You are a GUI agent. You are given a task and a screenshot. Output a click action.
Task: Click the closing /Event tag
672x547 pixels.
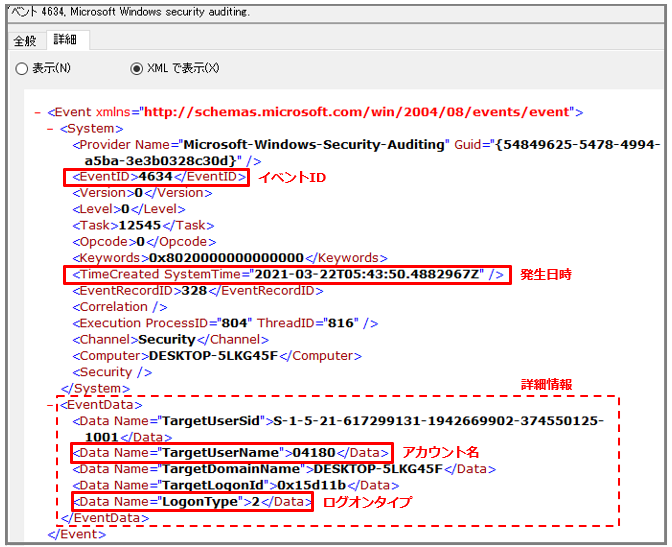pos(77,535)
